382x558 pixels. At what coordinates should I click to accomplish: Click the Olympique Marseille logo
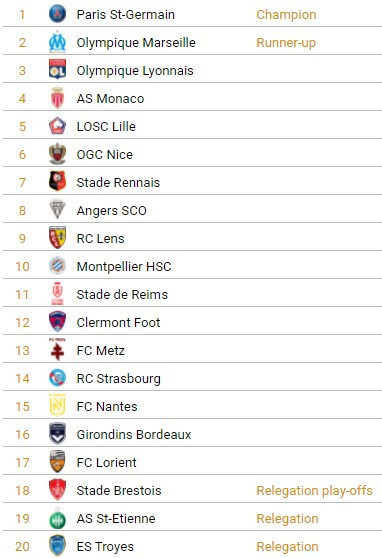click(57, 42)
